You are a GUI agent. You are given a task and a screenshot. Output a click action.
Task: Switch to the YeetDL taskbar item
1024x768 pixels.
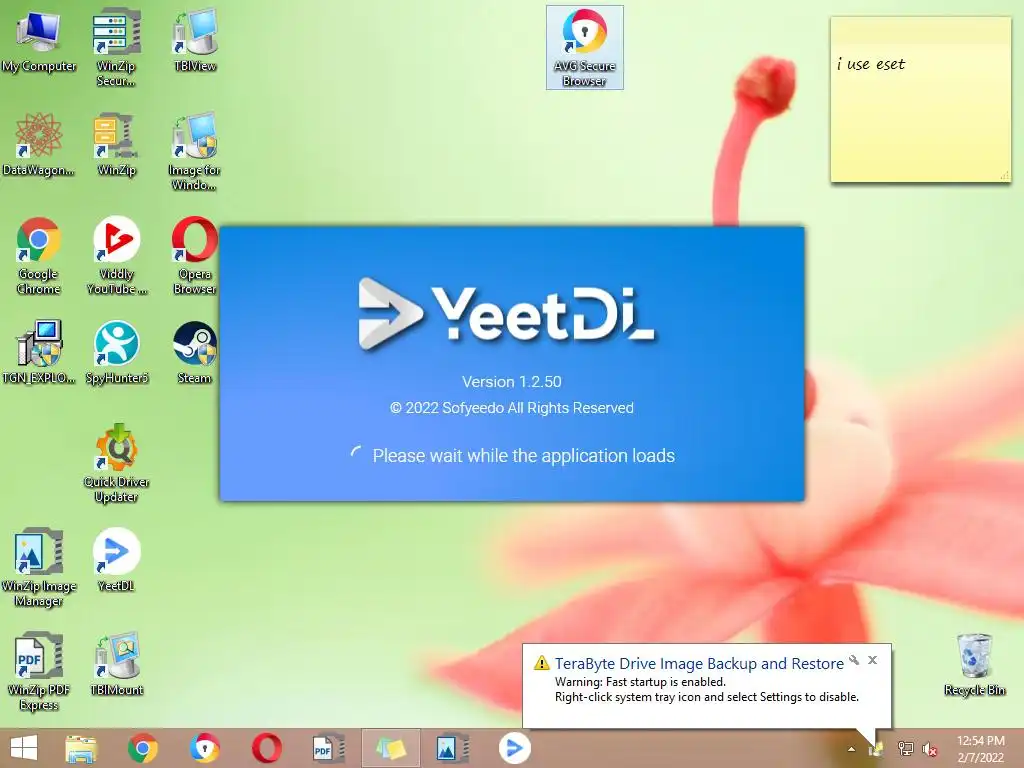(515, 748)
